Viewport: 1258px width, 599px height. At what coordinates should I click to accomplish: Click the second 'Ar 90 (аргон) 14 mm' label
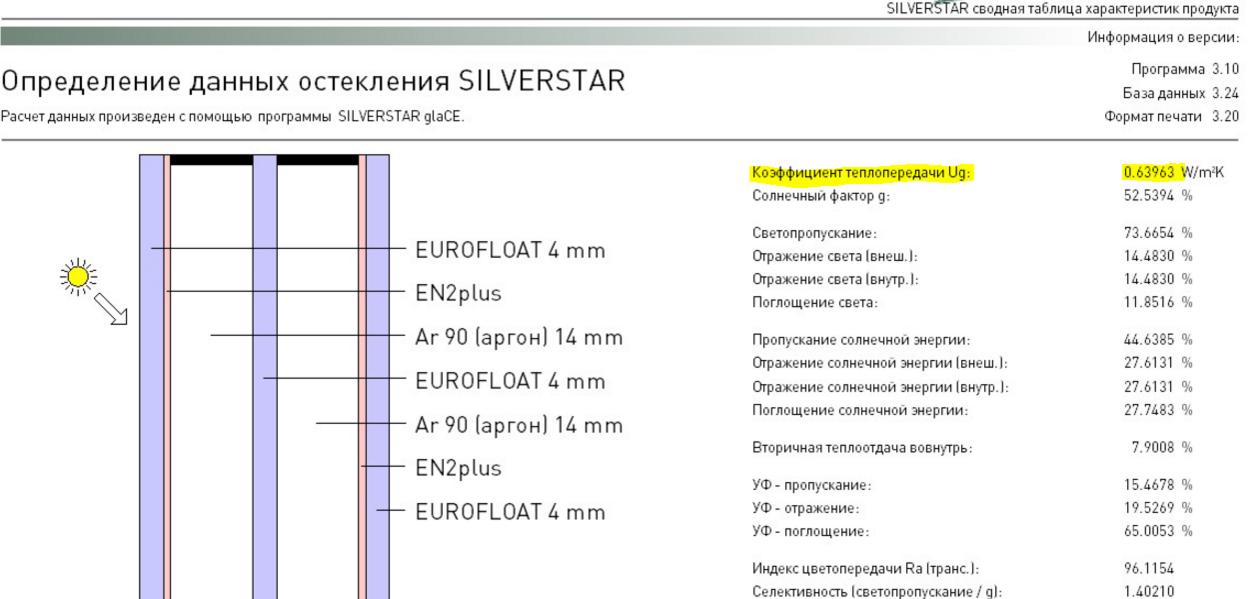[518, 426]
